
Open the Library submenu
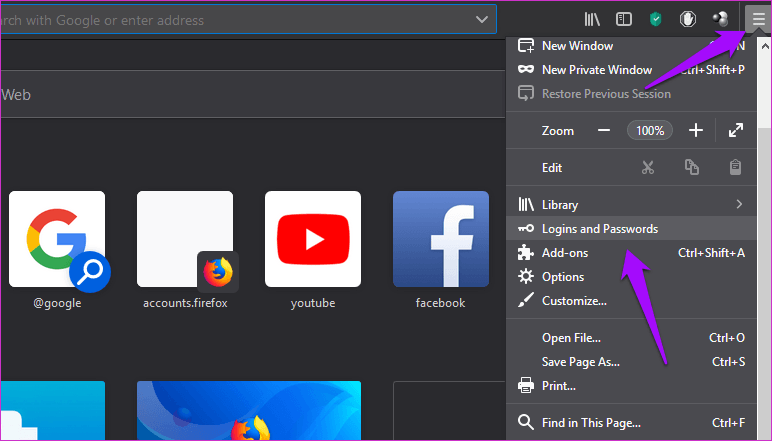(631, 204)
